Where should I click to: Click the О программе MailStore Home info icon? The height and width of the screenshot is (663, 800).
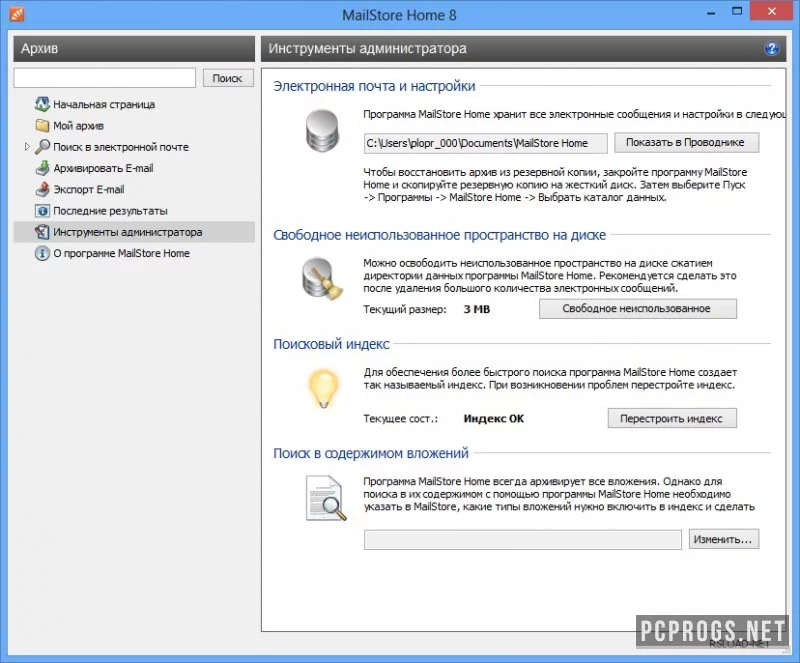click(x=42, y=253)
